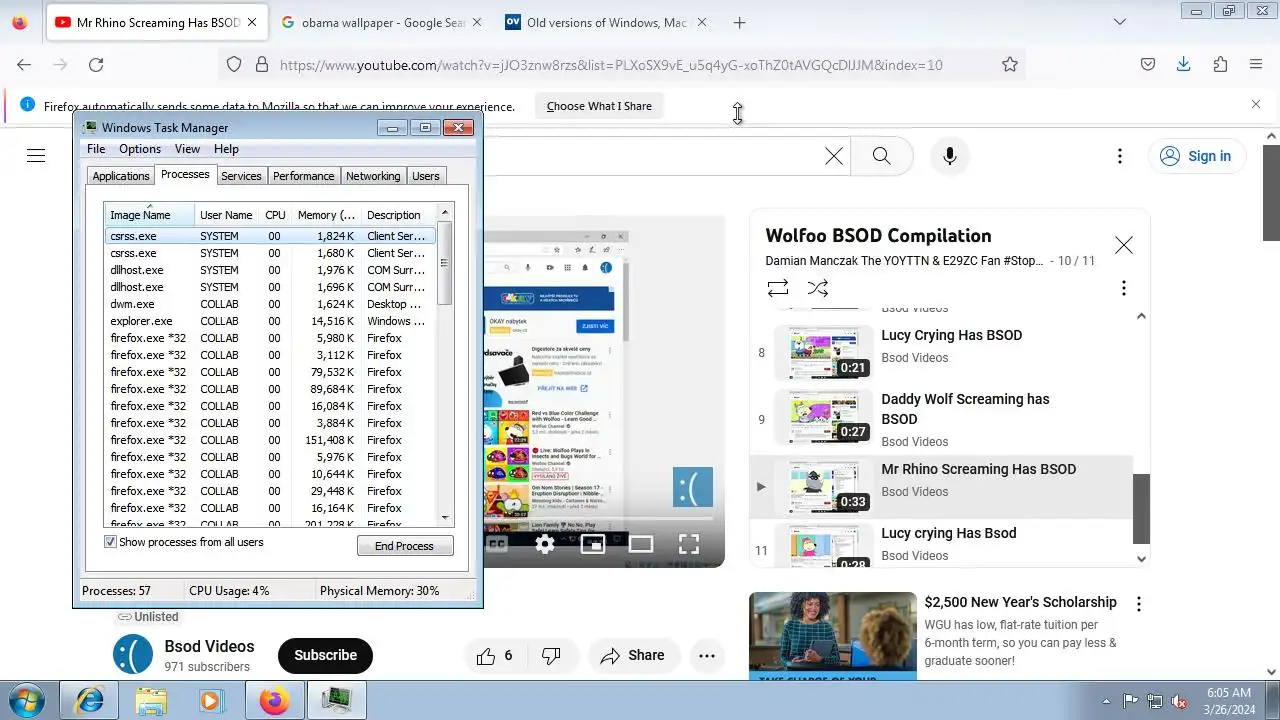The image size is (1280, 720).
Task: Like the video with thumbs up
Action: tap(496, 656)
